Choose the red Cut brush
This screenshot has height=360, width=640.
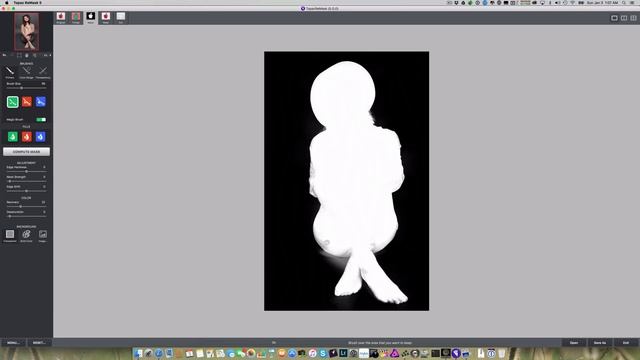click(x=27, y=102)
